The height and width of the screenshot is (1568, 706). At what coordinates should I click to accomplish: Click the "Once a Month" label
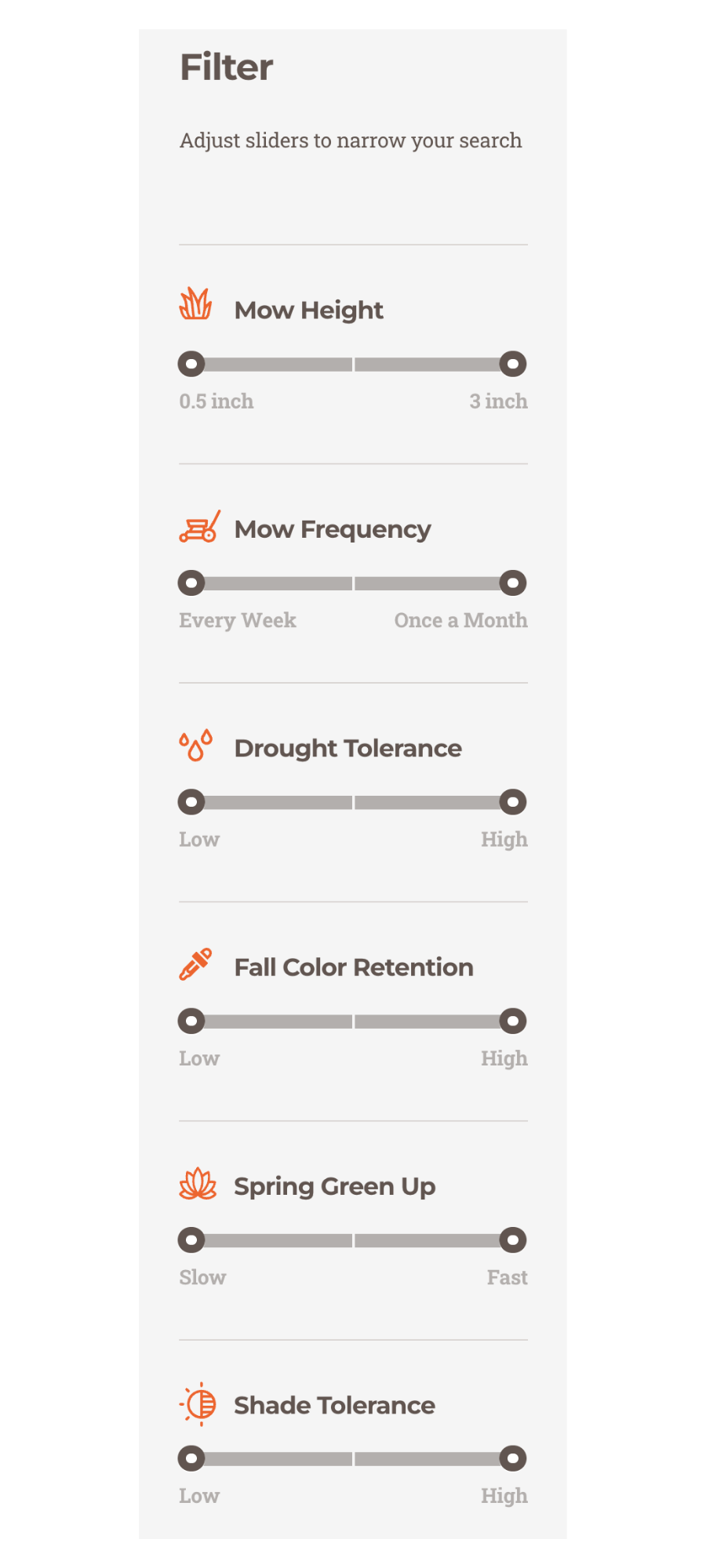460,620
